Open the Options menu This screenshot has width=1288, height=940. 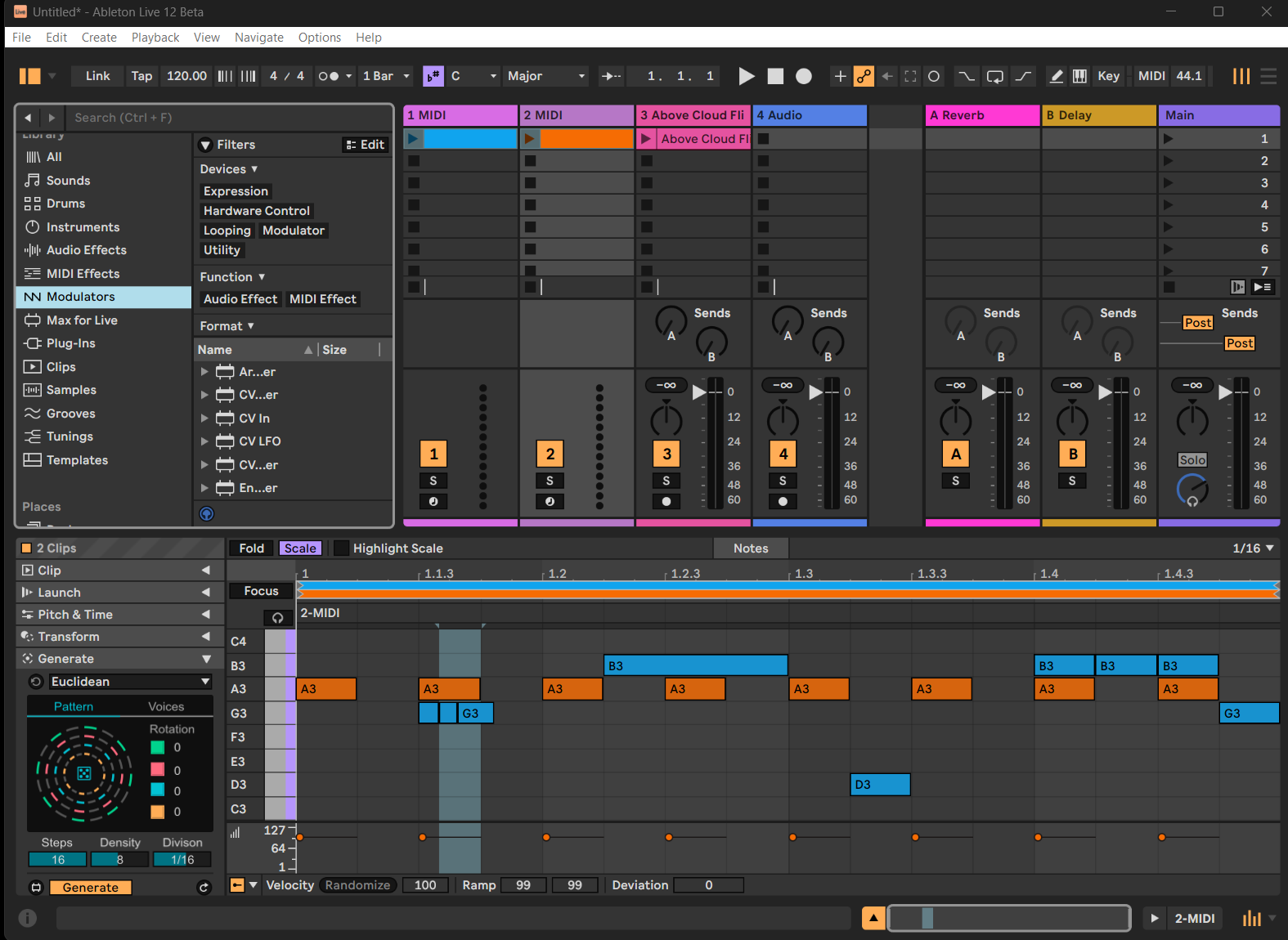click(x=320, y=38)
